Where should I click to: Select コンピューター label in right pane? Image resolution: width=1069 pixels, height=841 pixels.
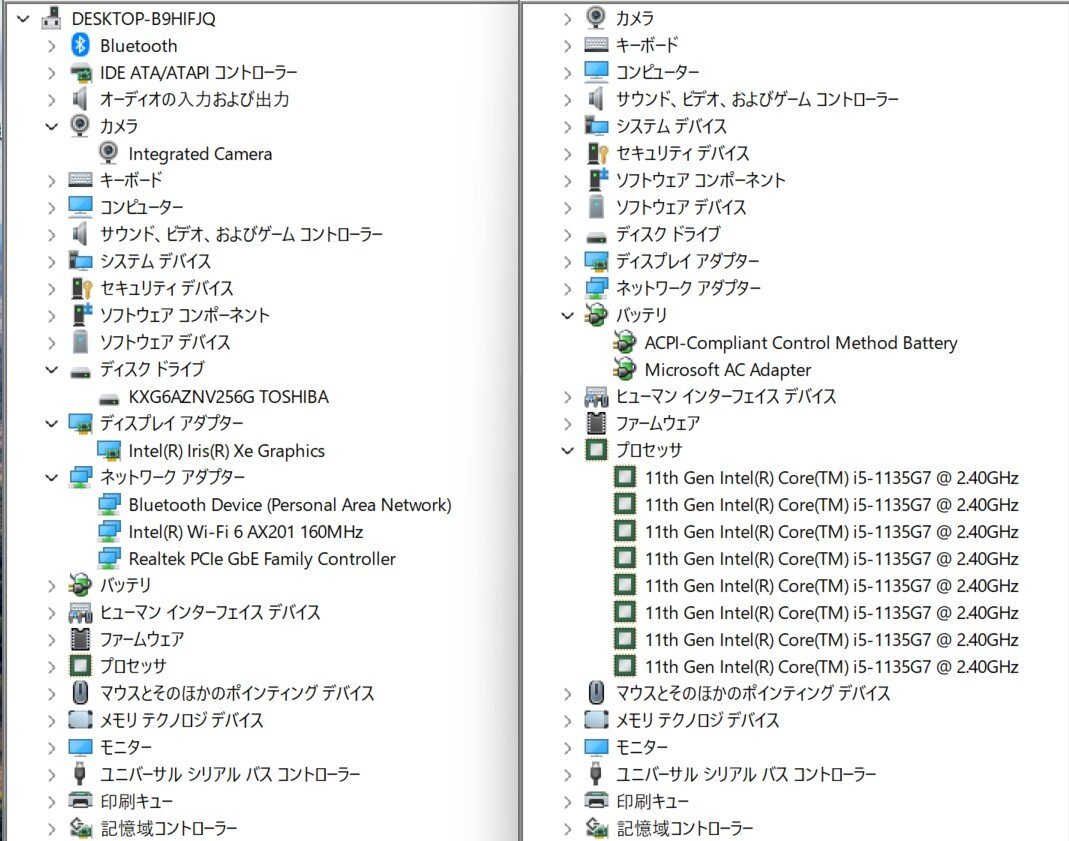[x=657, y=72]
